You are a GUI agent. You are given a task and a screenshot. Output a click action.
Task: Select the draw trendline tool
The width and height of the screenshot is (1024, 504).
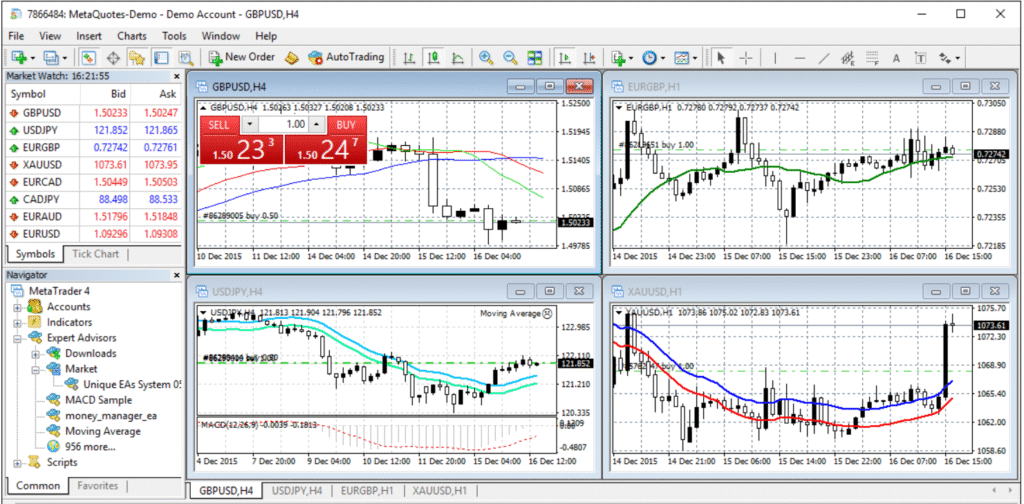(823, 58)
